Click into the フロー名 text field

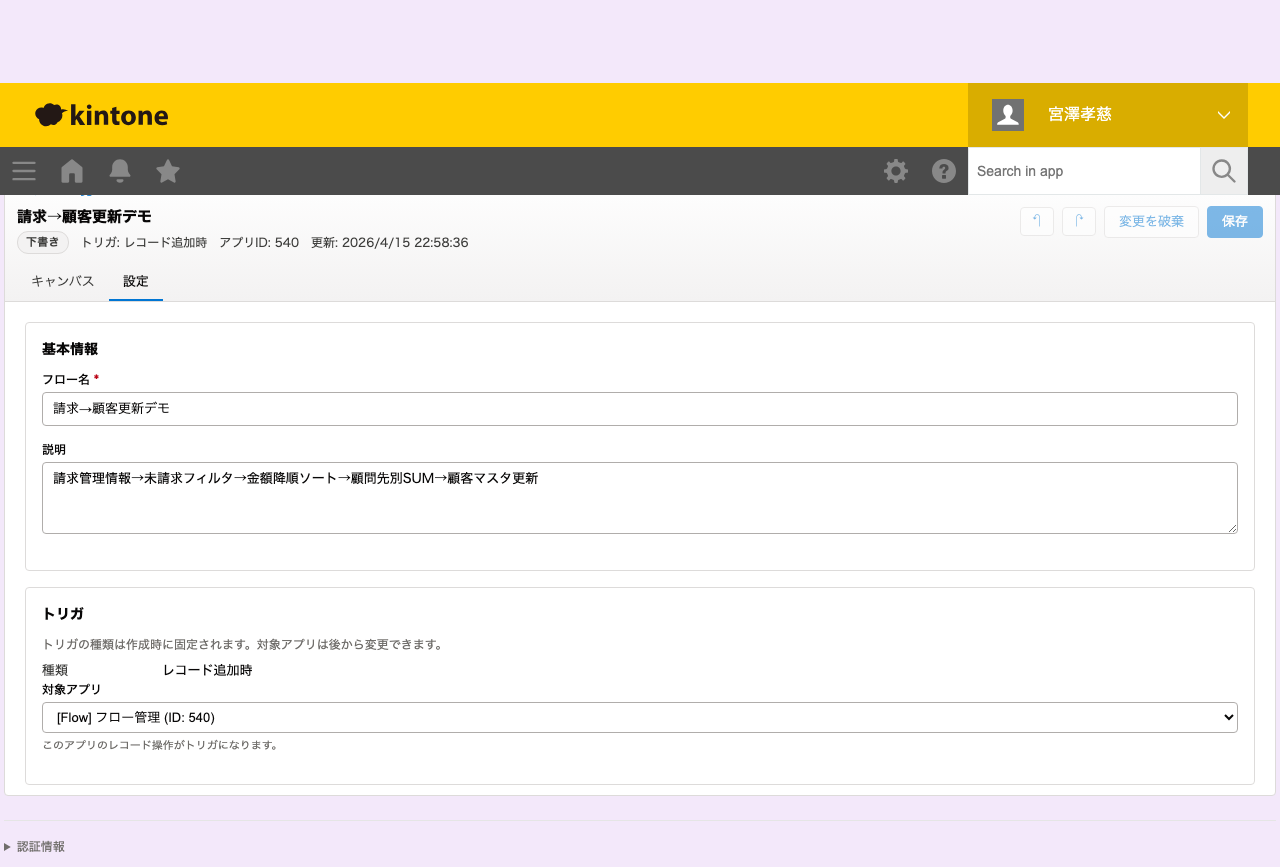point(640,409)
